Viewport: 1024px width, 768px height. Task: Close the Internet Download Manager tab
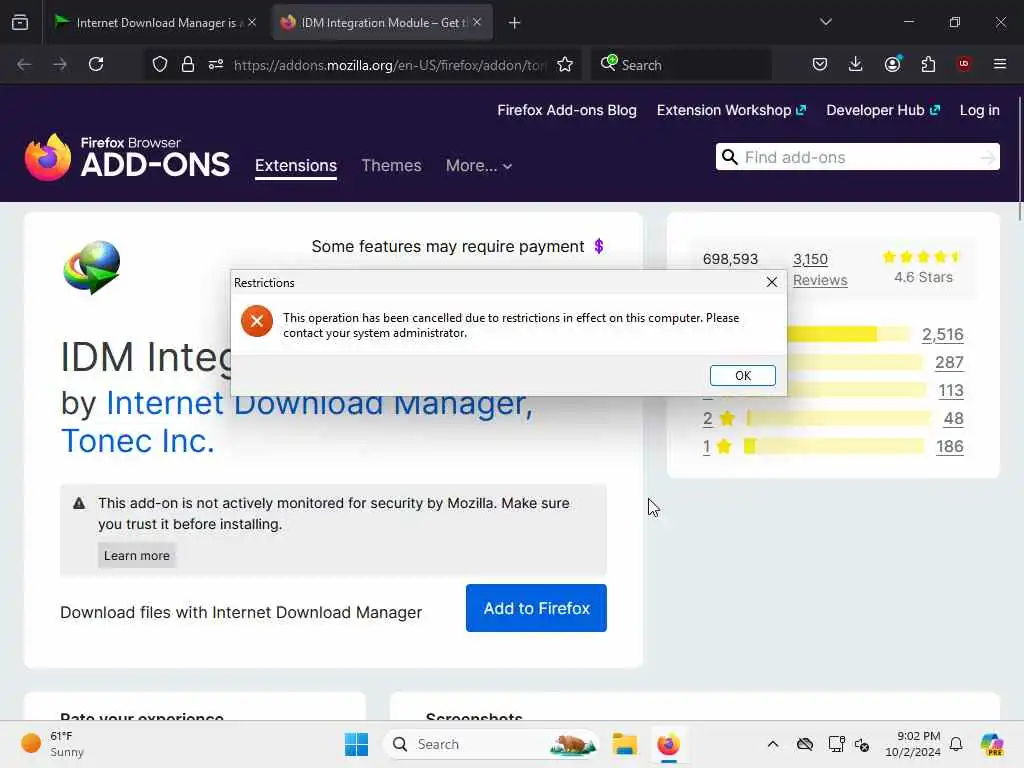tap(252, 22)
